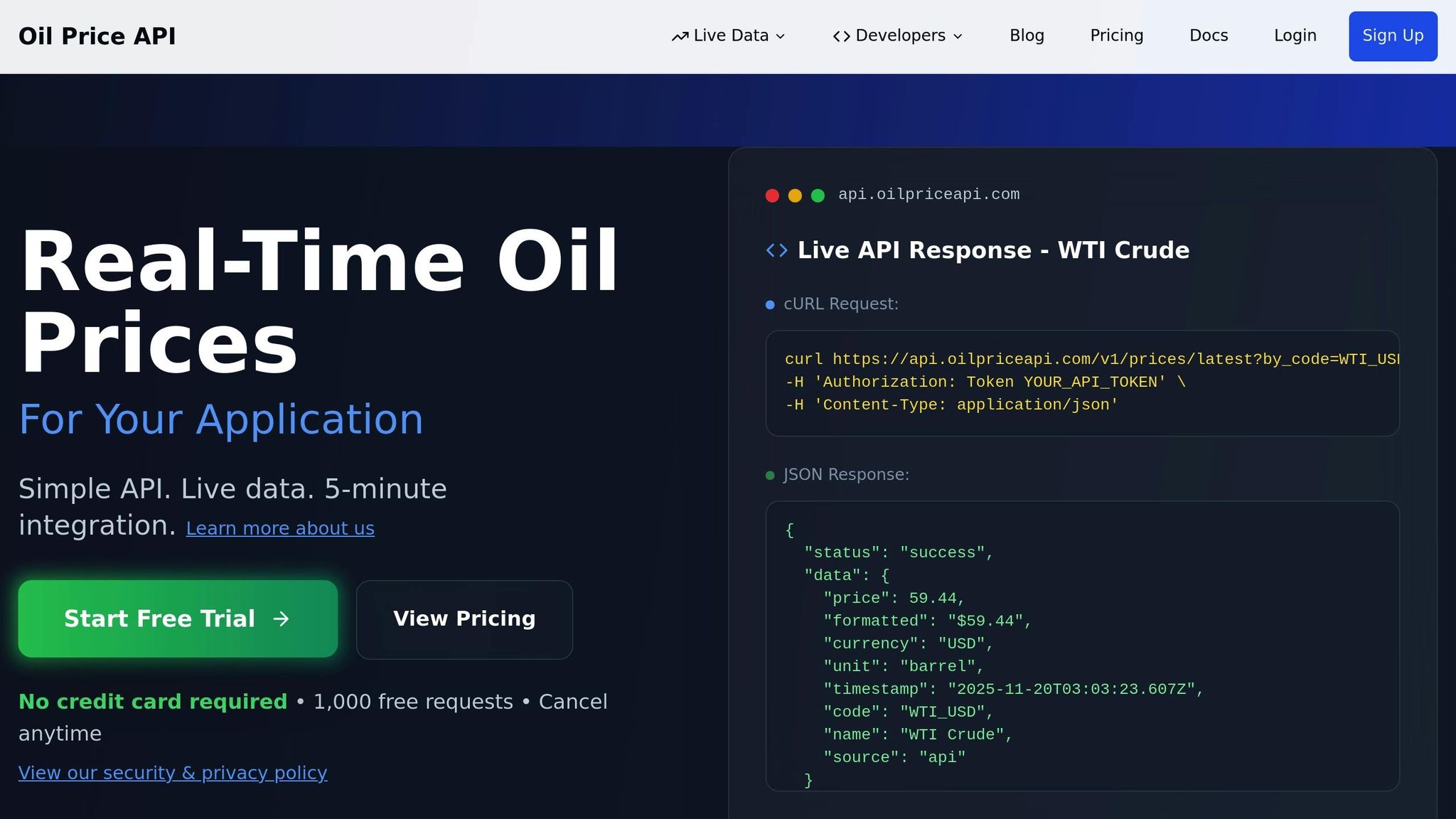Image resolution: width=1456 pixels, height=819 pixels.
Task: Click the For Your Application subheading
Action: coord(221,419)
